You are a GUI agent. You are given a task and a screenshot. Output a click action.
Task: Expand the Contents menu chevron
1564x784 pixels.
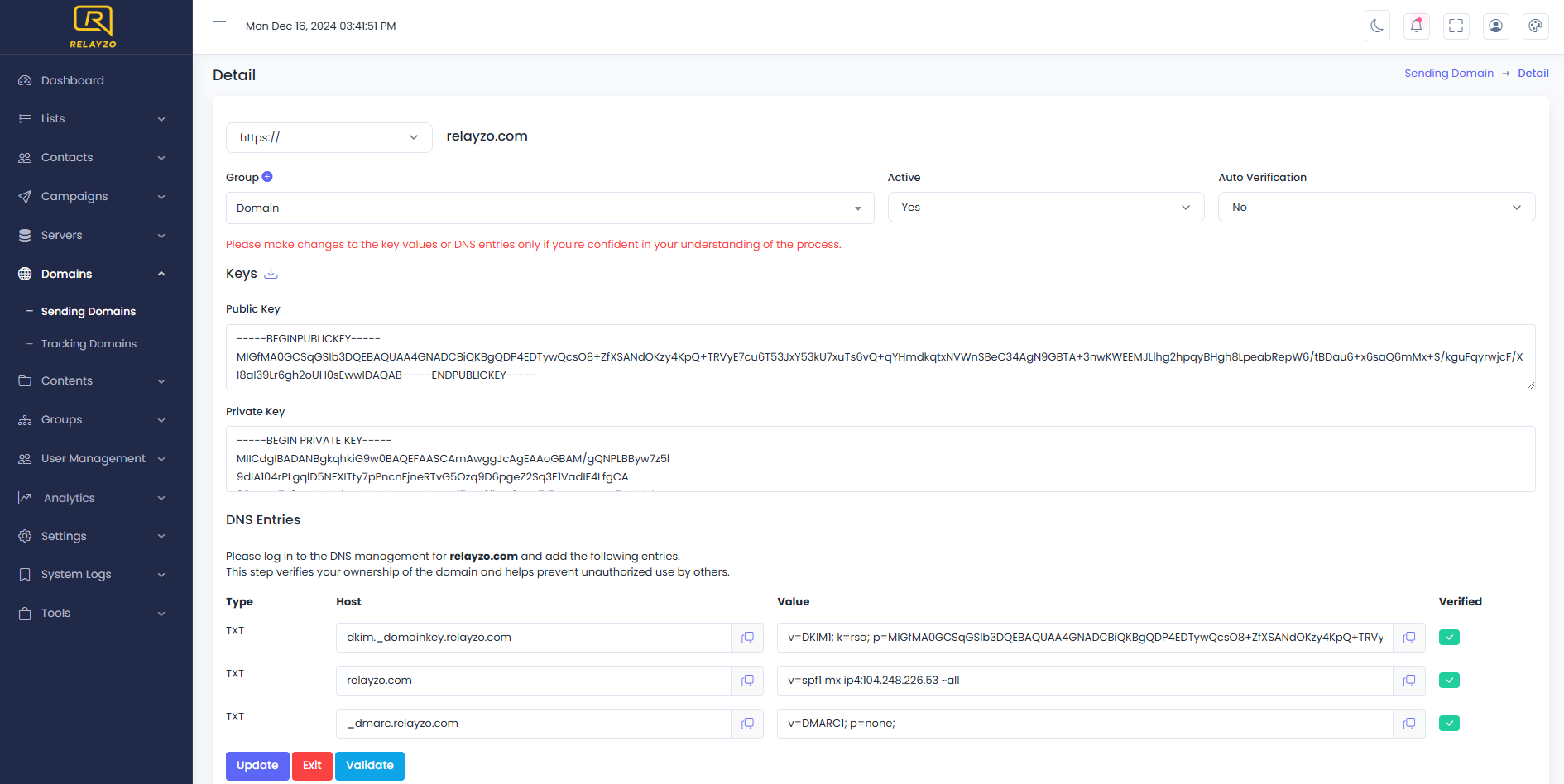[x=161, y=381]
